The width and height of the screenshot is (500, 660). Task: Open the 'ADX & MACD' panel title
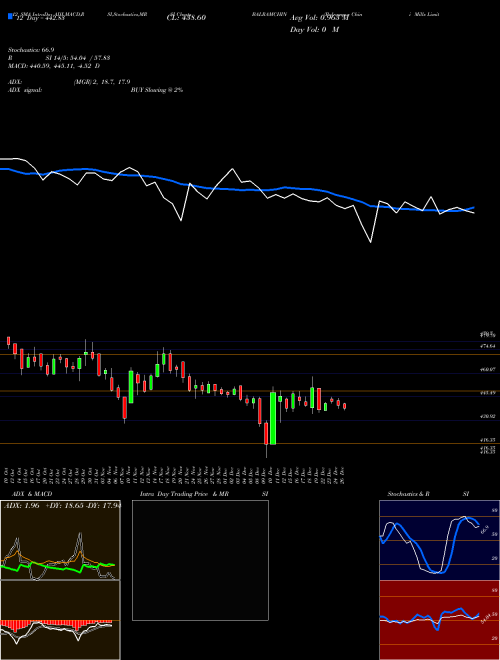[x=32, y=494]
